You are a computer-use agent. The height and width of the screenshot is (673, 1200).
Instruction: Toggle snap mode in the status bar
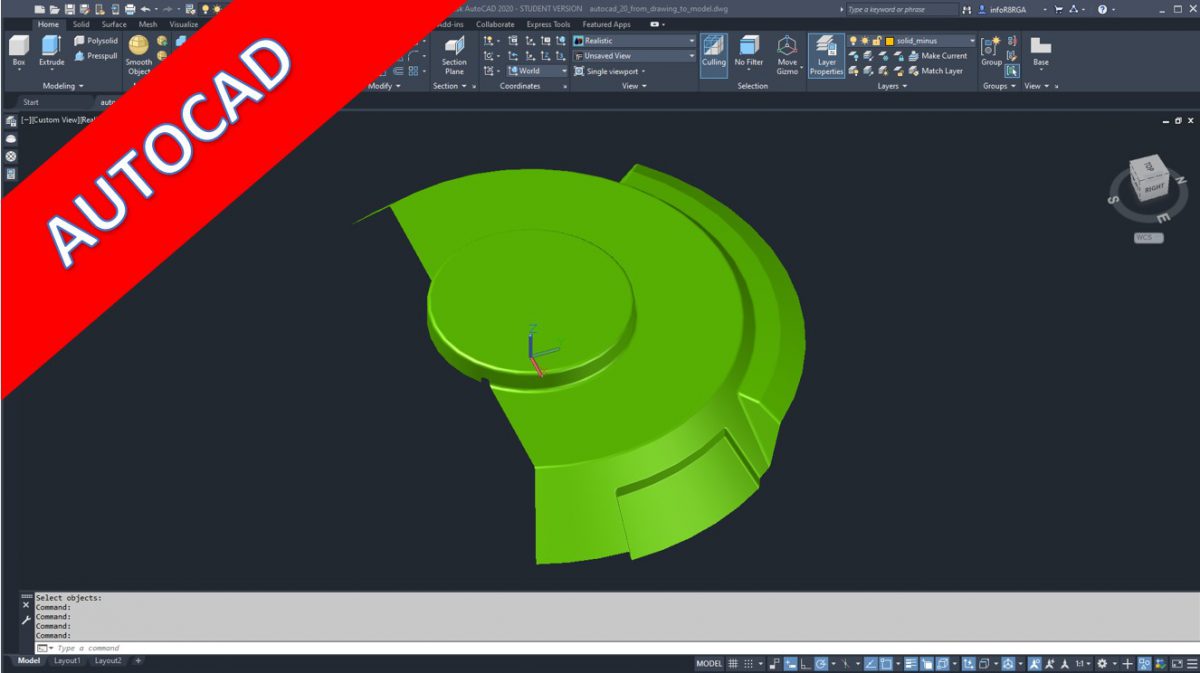point(746,664)
